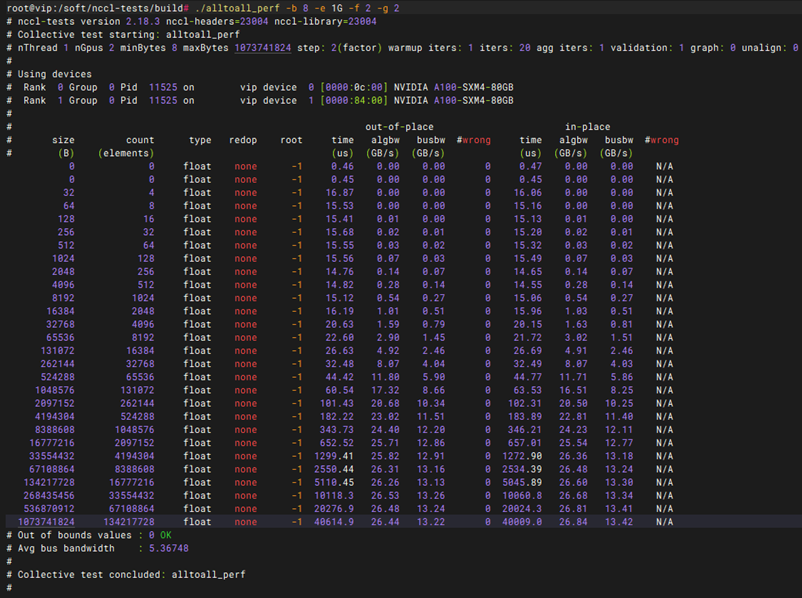Click the 'out-of-place' column group header

[x=399, y=127]
